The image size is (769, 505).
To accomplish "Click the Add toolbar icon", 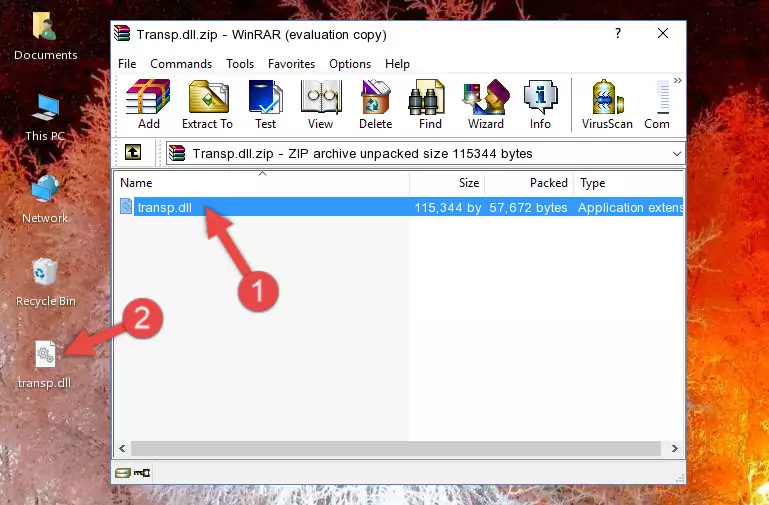I will click(x=148, y=104).
